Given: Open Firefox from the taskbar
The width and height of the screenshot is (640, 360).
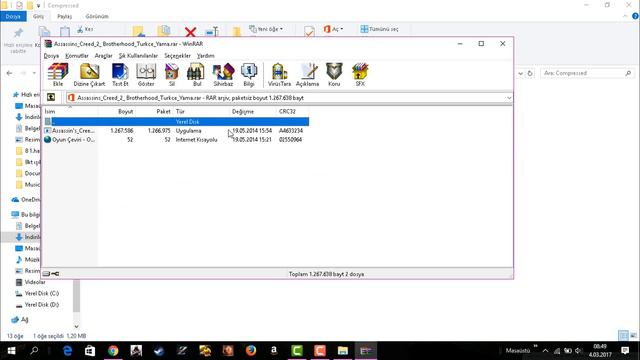Looking at the screenshot, I should [251, 351].
